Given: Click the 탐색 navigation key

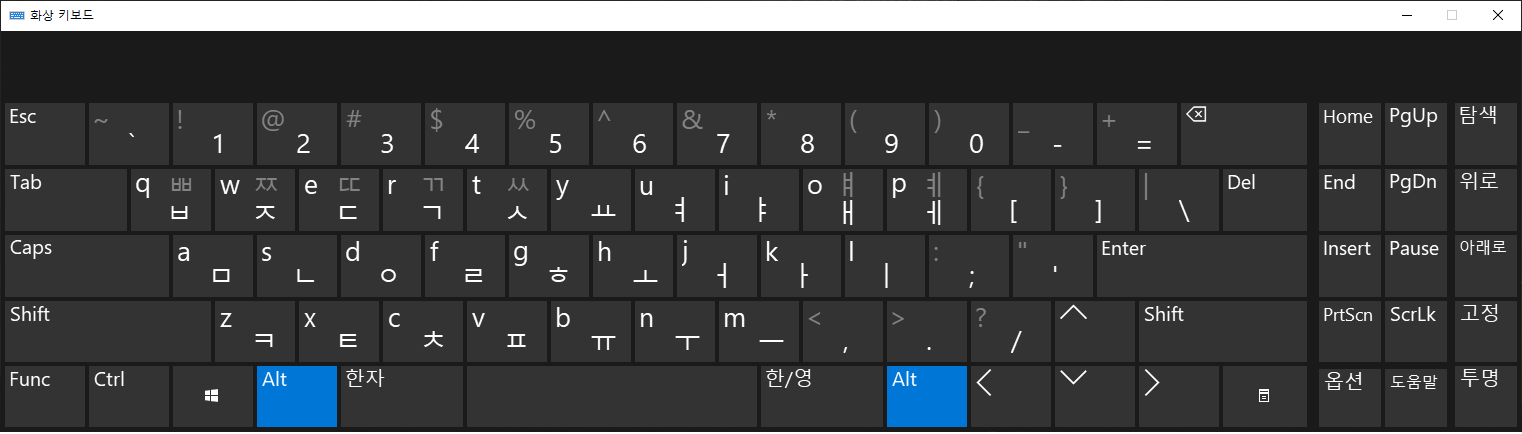Looking at the screenshot, I should coord(1481,134).
